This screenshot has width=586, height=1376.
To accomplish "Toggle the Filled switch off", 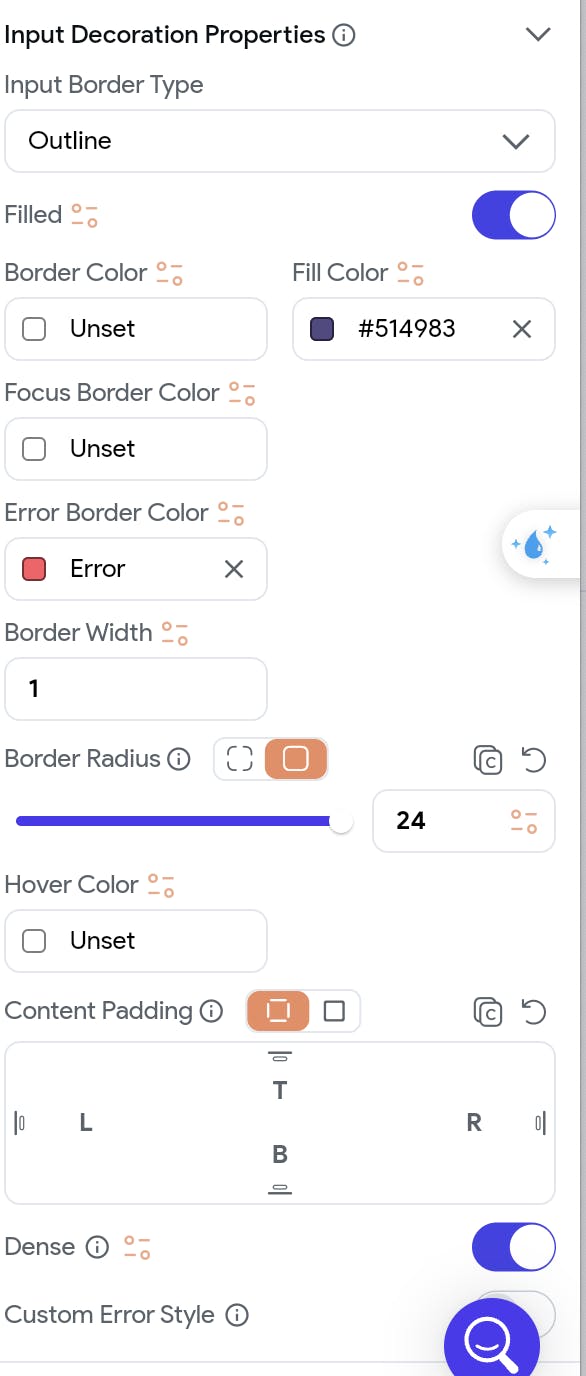I will coord(513,215).
